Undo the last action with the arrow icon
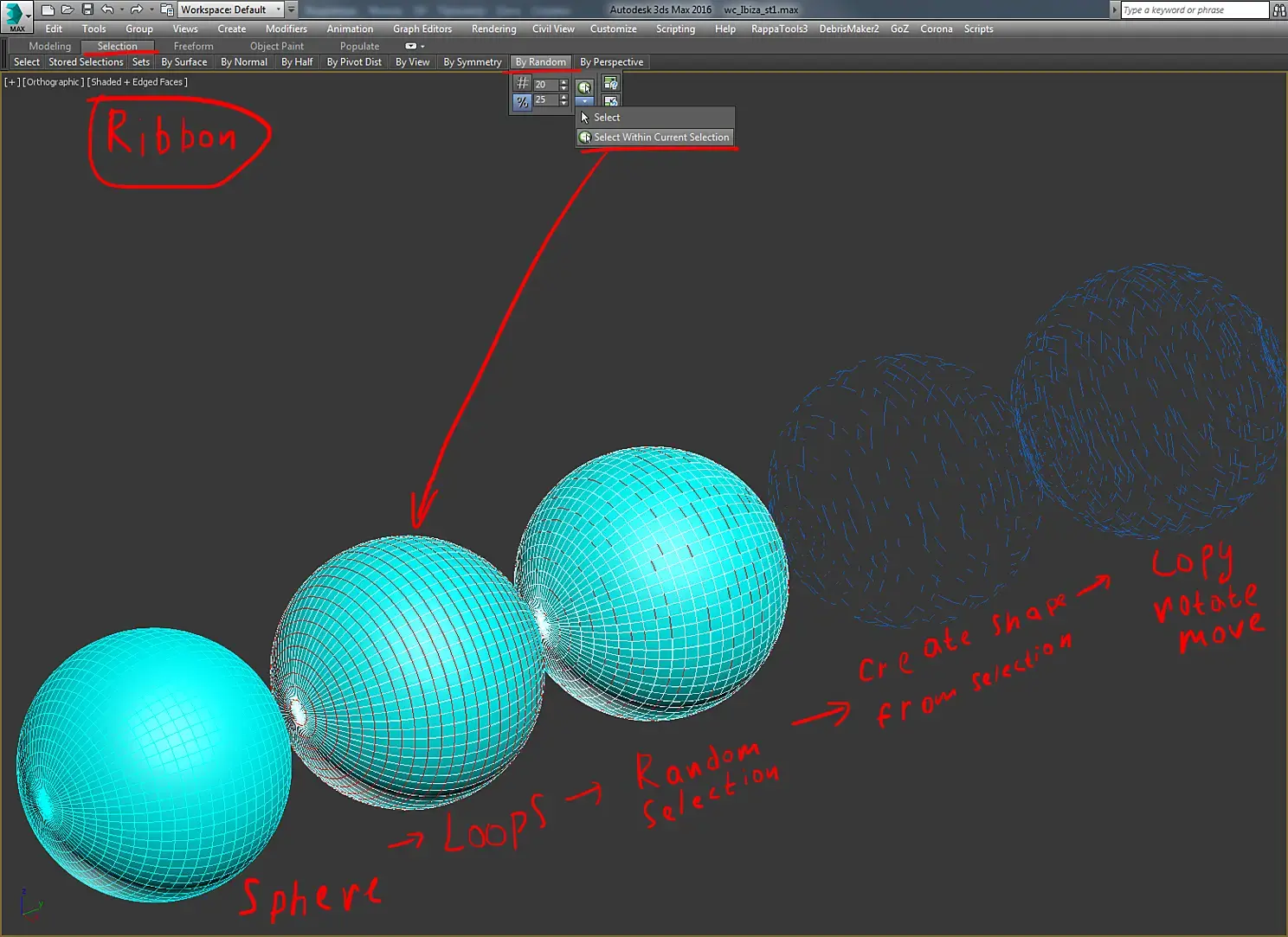The width and height of the screenshot is (1288, 937). 107,10
